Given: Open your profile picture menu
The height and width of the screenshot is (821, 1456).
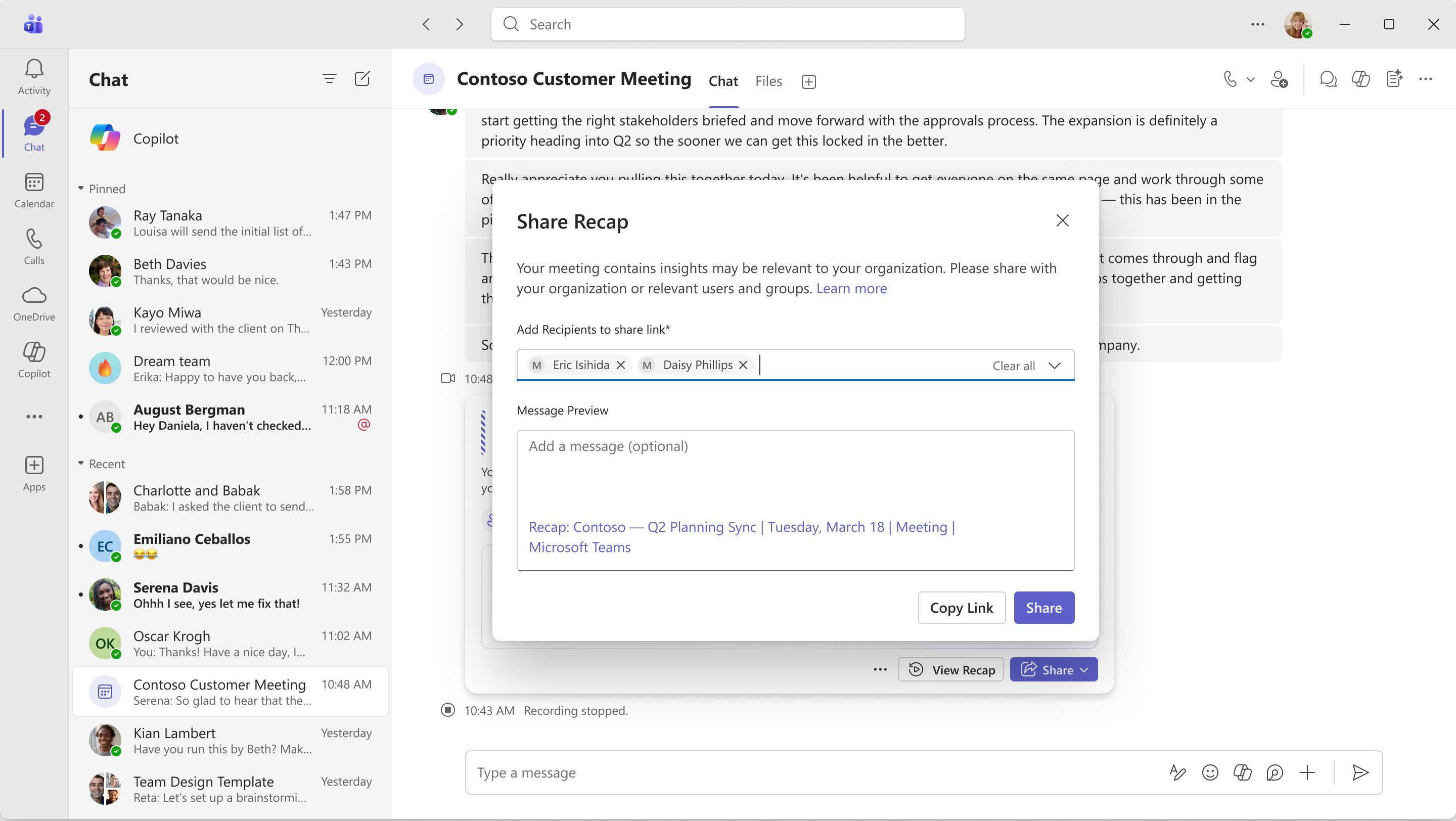Looking at the screenshot, I should 1298,24.
